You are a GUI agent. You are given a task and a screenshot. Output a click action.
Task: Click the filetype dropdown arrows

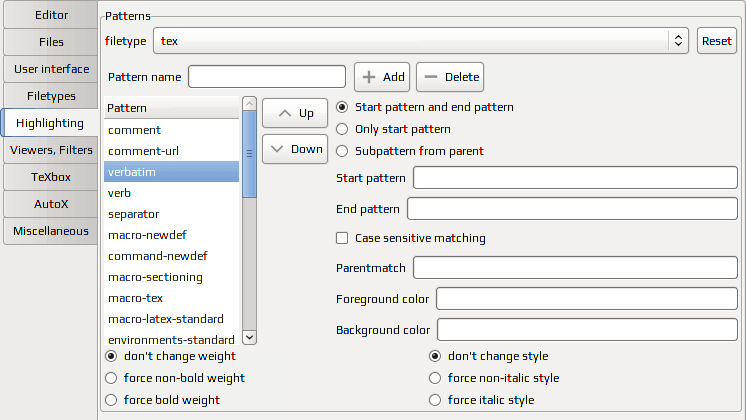pyautogui.click(x=678, y=41)
